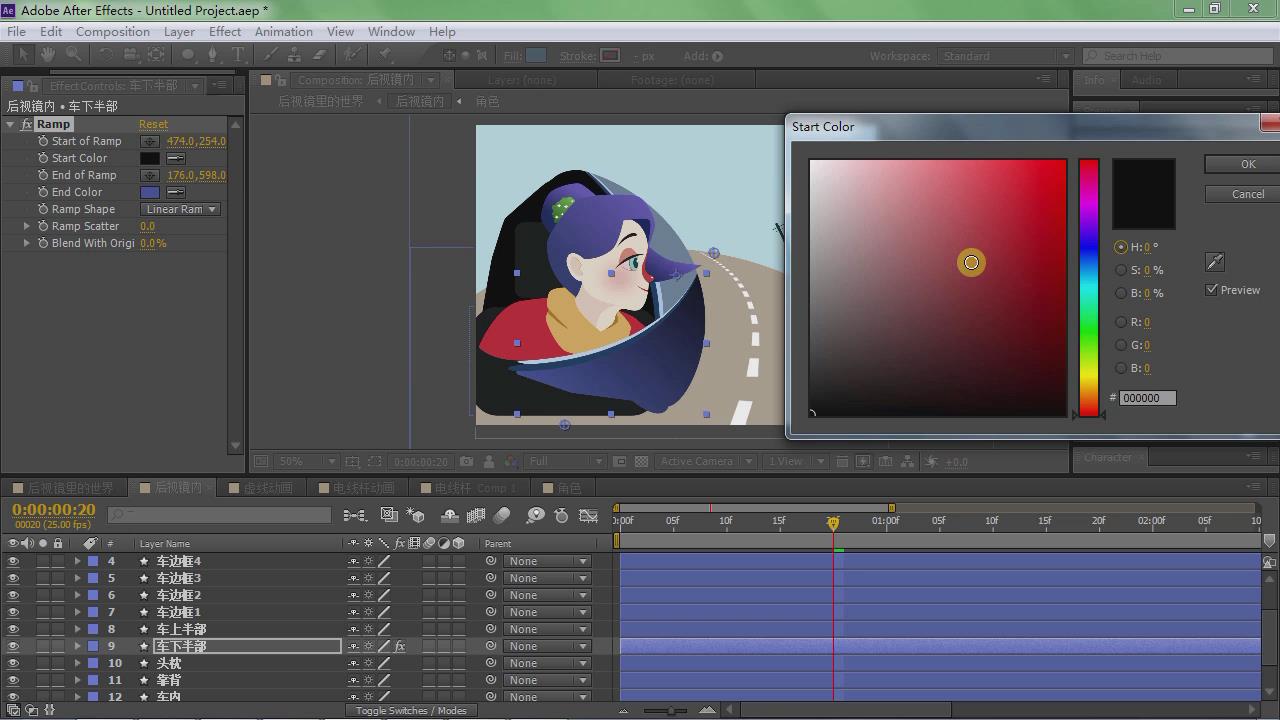Click End of Ramp crosshair point button
This screenshot has height=720, width=1280.
click(150, 175)
